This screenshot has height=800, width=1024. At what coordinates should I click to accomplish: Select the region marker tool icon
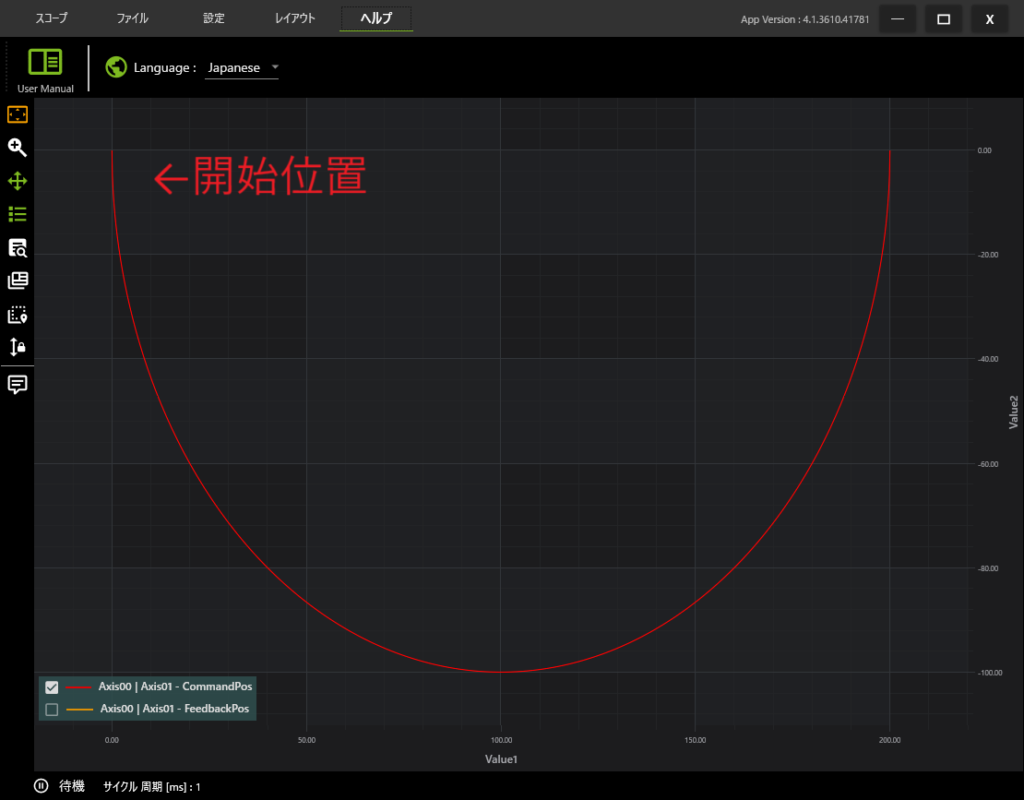tap(17, 315)
